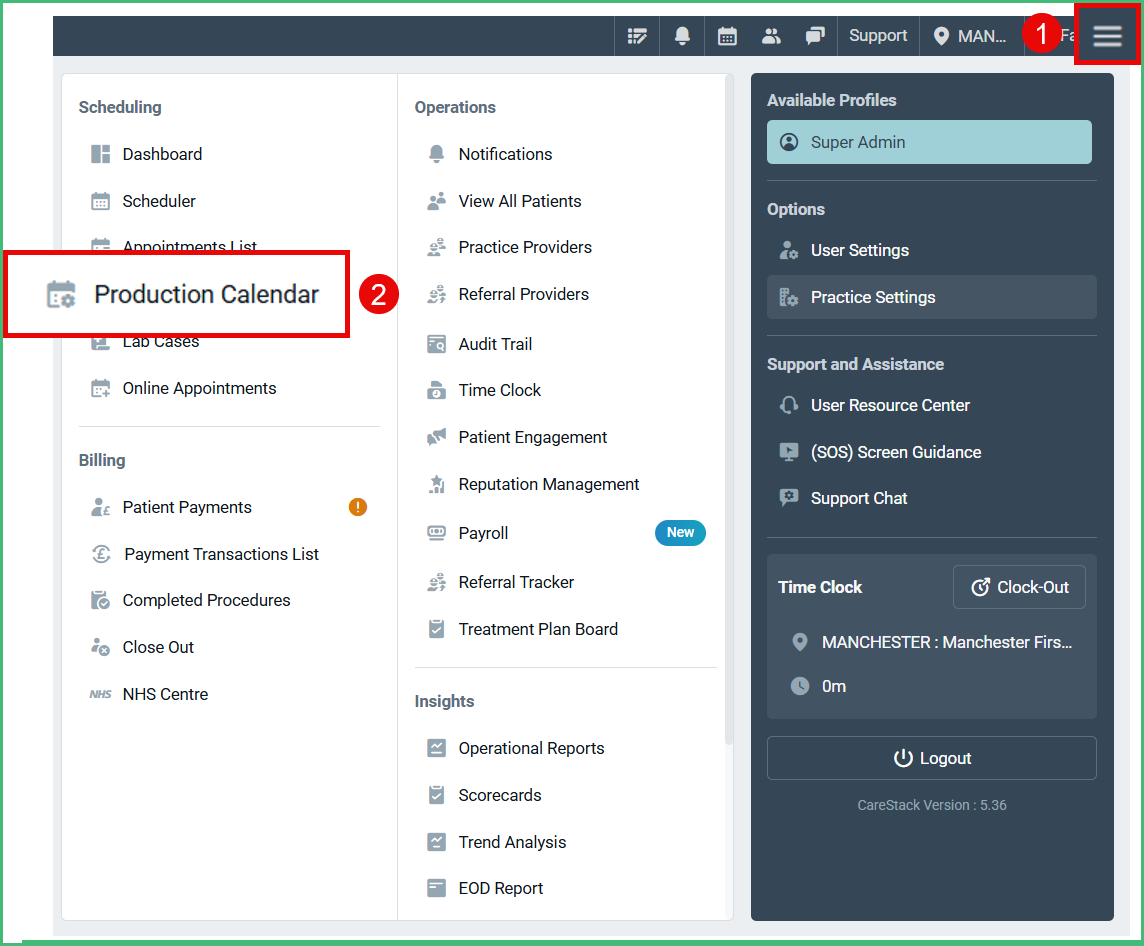Screen dimensions: 1144x946
Task: Open Reputation Management
Action: [549, 484]
